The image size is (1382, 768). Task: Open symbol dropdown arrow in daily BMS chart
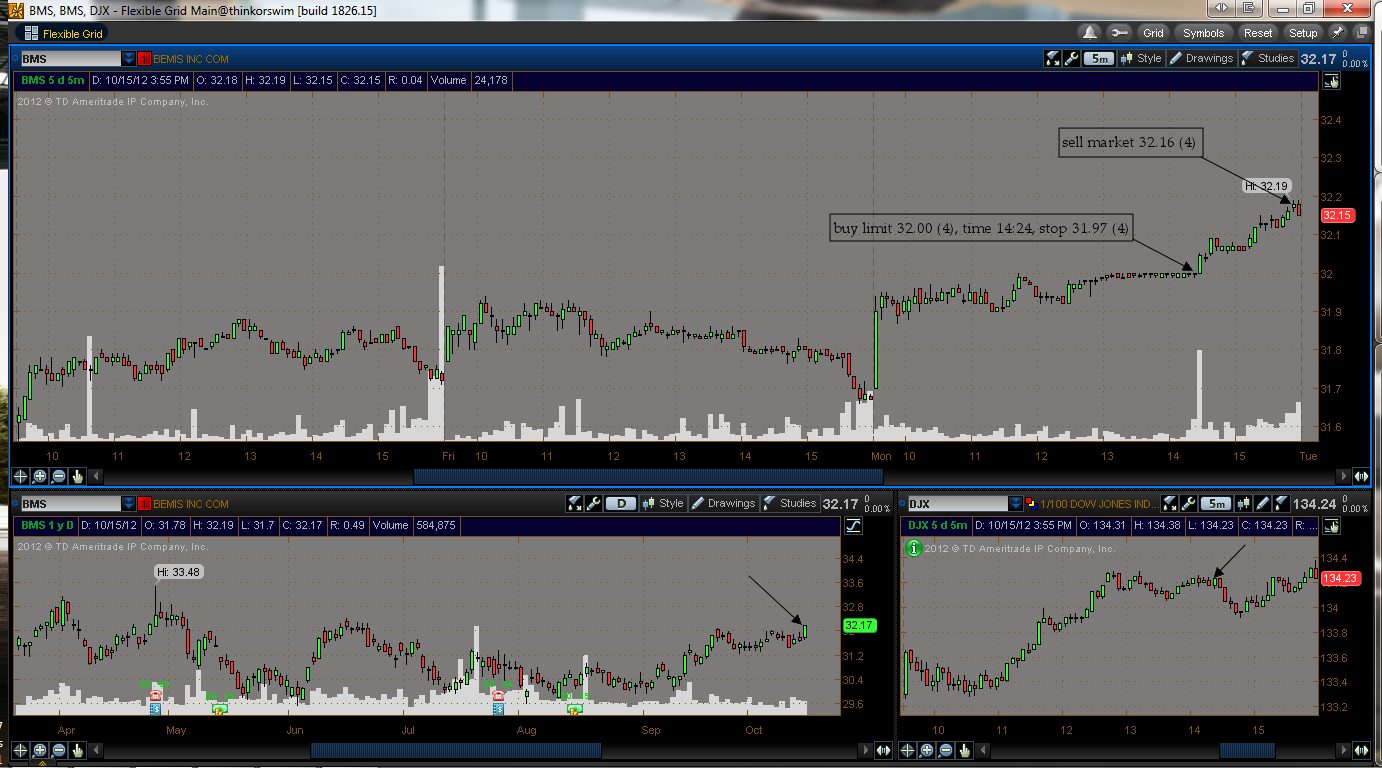tap(129, 504)
